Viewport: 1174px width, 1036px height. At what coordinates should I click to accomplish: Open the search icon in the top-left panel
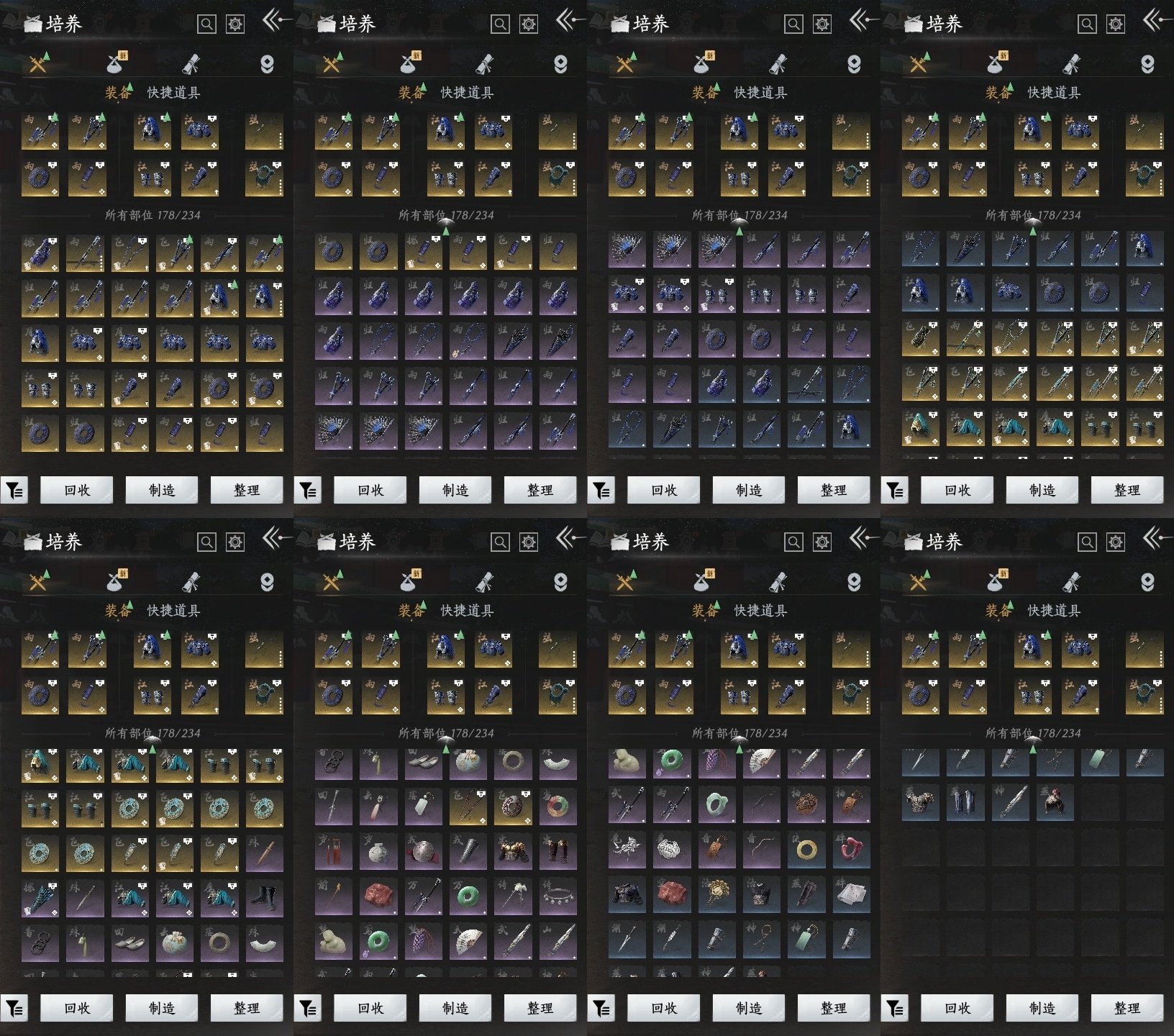[x=206, y=24]
